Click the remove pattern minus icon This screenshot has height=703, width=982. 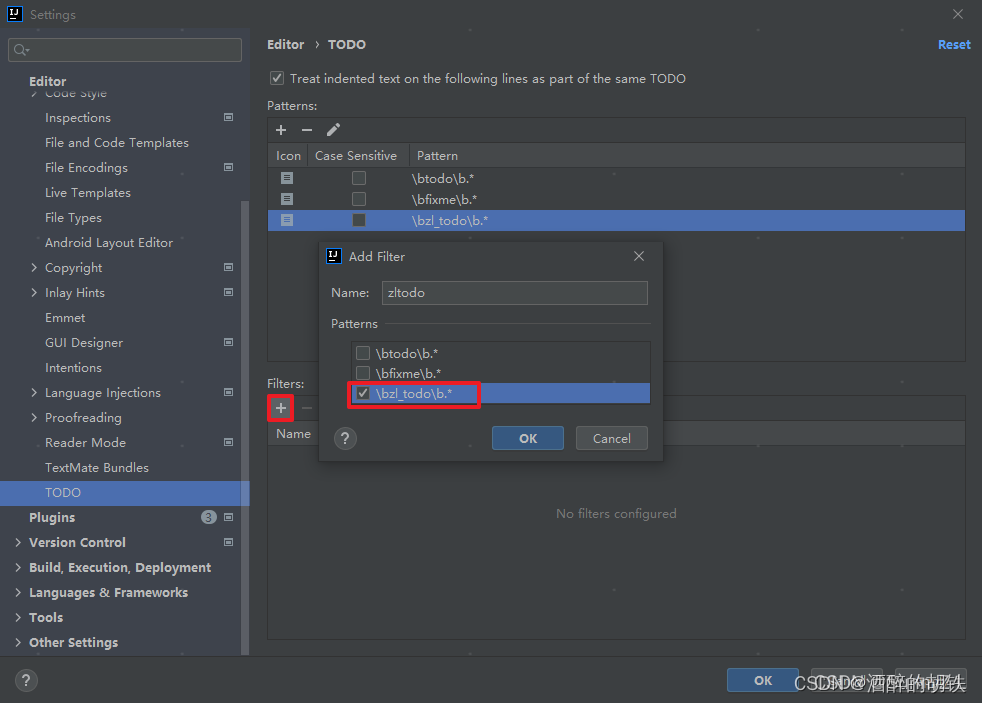coord(307,130)
